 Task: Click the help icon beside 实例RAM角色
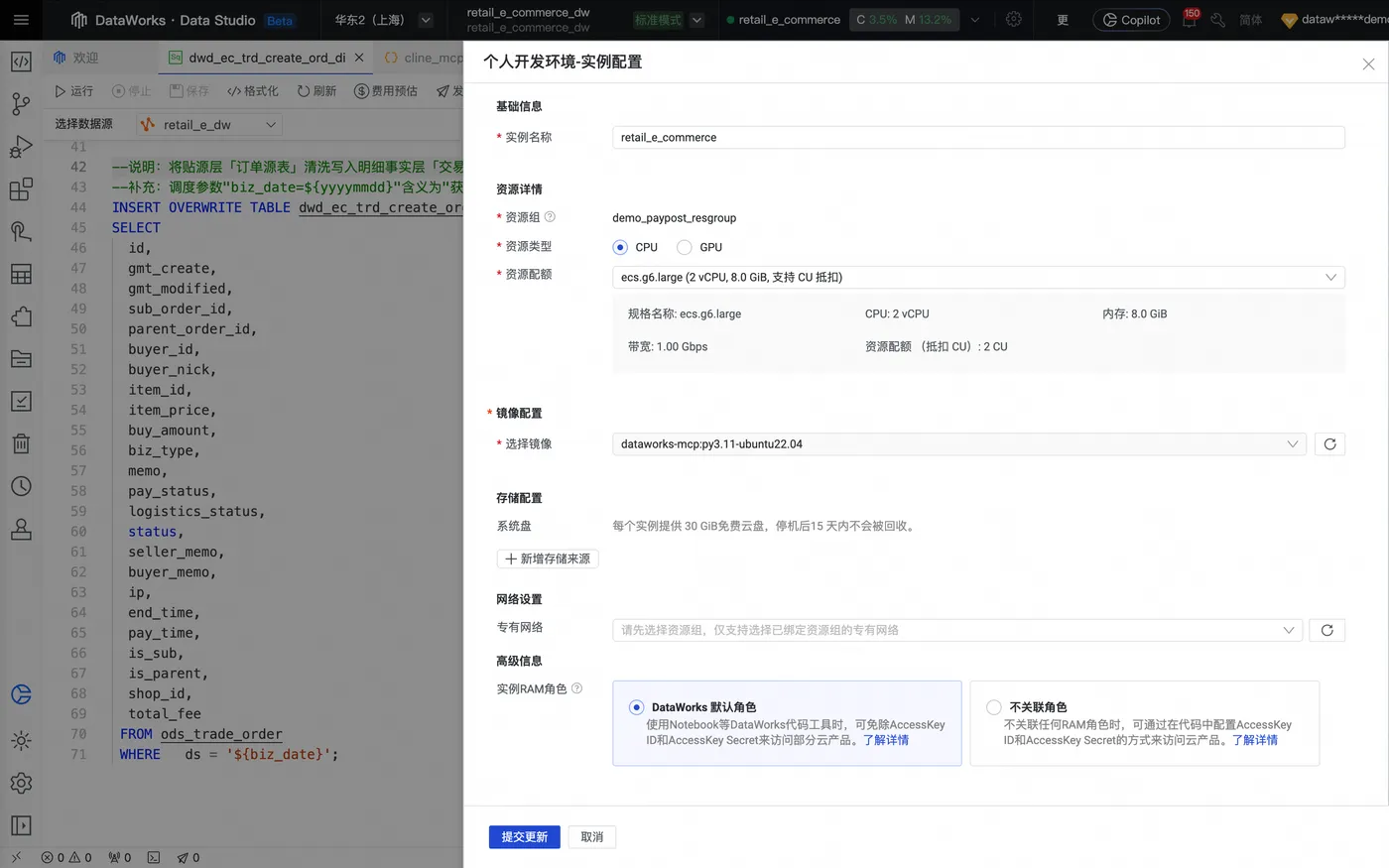click(x=576, y=688)
